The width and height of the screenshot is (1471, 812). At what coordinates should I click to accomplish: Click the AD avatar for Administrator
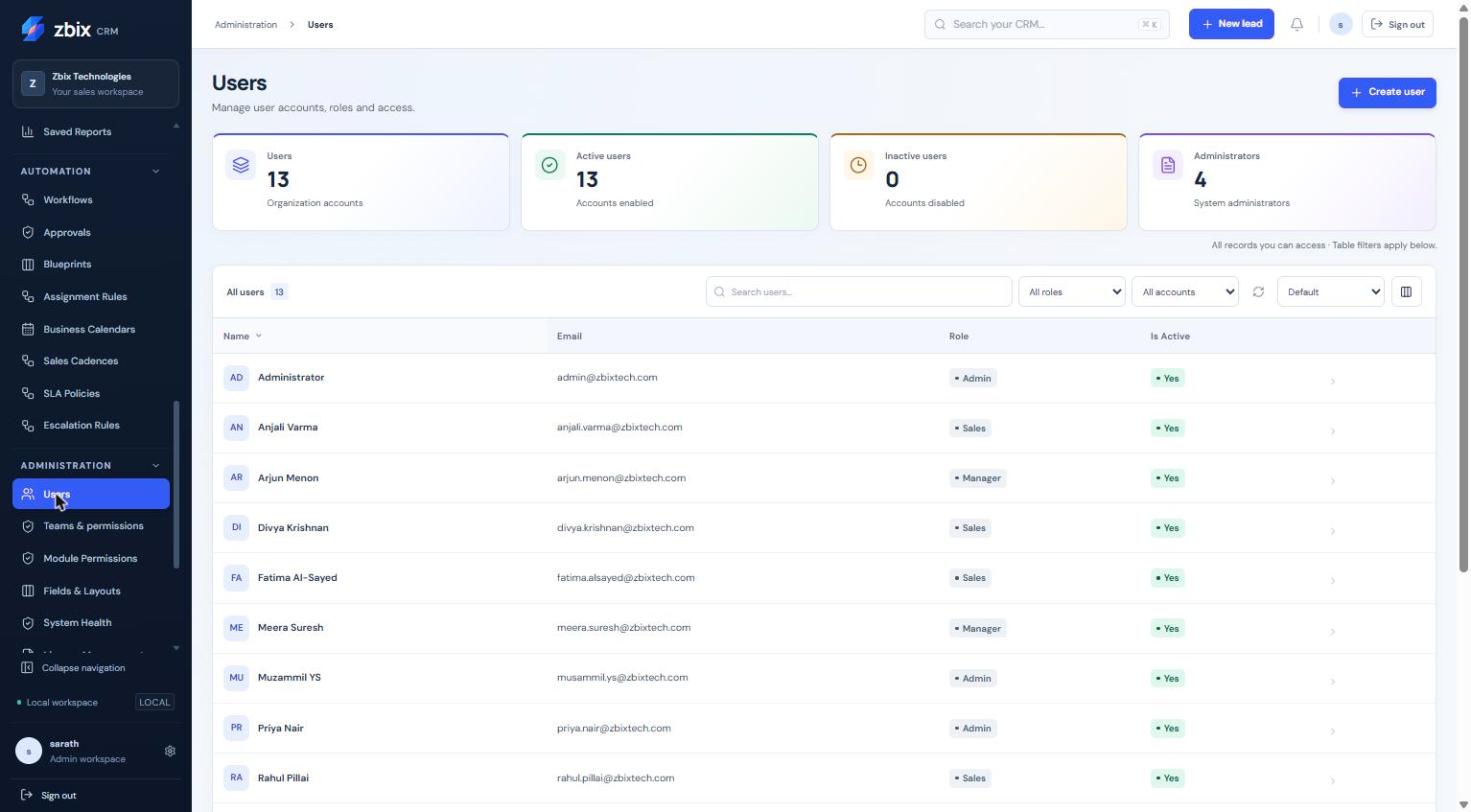(x=236, y=378)
